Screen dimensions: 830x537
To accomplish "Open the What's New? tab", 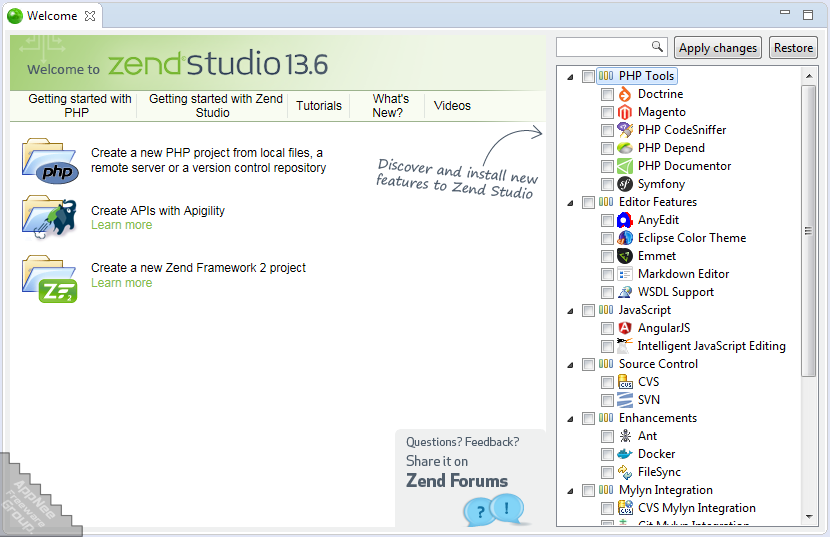I will [x=390, y=105].
